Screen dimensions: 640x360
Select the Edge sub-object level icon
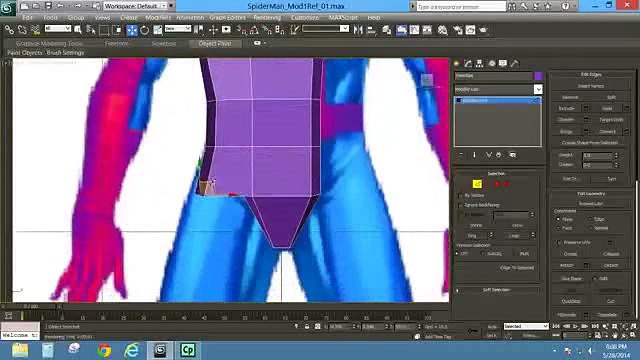point(477,184)
